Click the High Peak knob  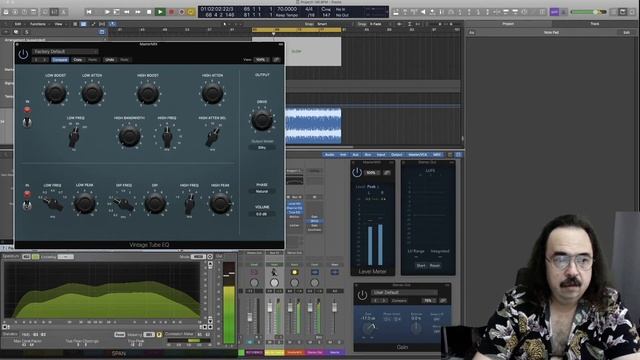tap(220, 202)
